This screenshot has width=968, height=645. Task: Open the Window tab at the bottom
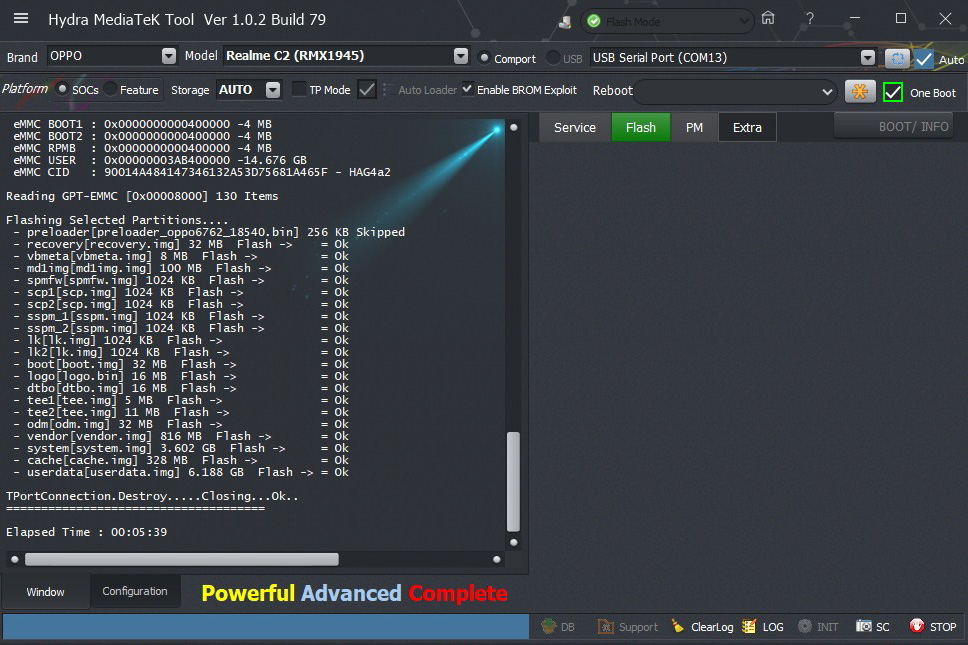pos(46,591)
